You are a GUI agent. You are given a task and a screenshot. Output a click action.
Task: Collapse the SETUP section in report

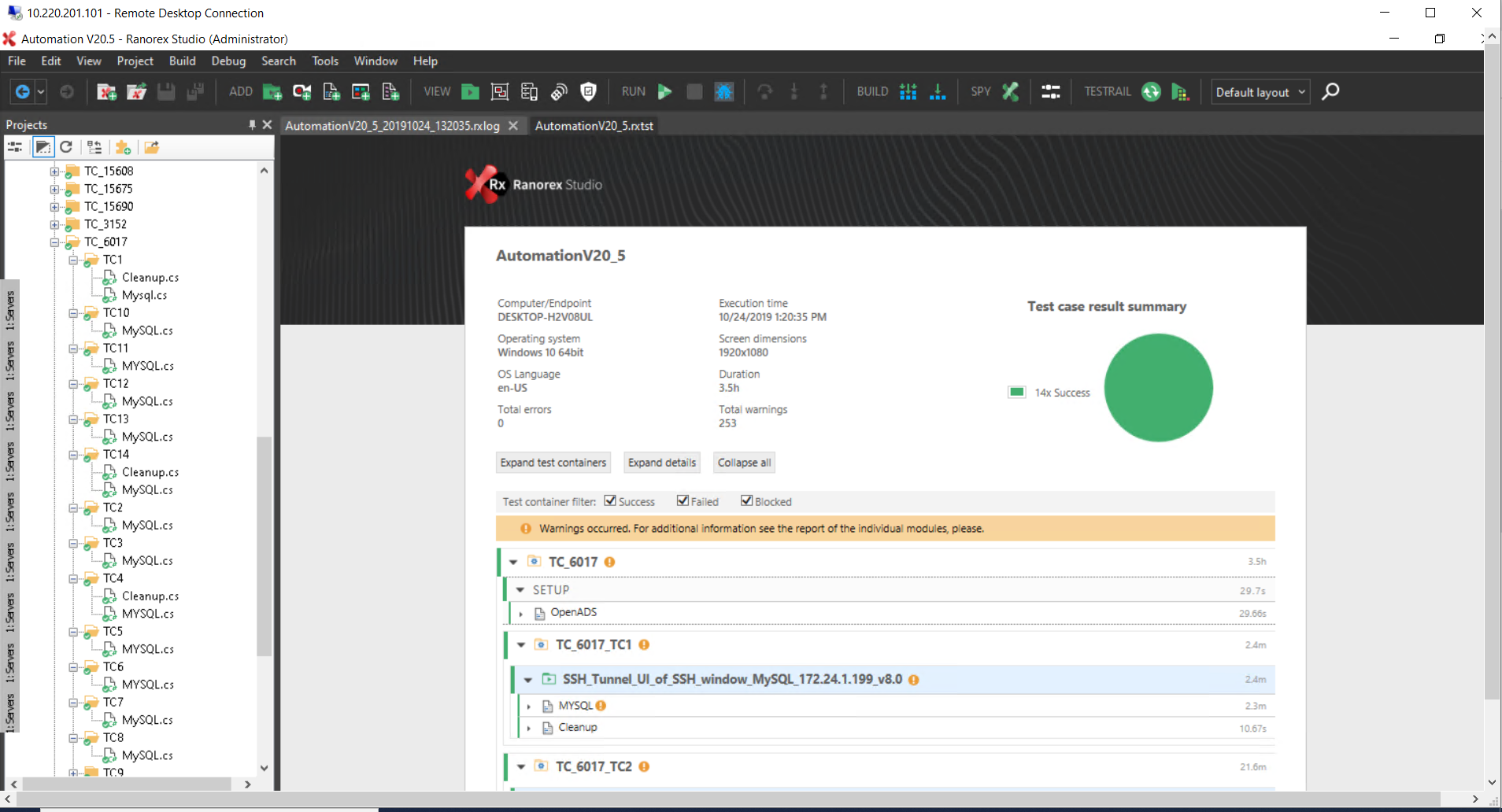(x=520, y=590)
